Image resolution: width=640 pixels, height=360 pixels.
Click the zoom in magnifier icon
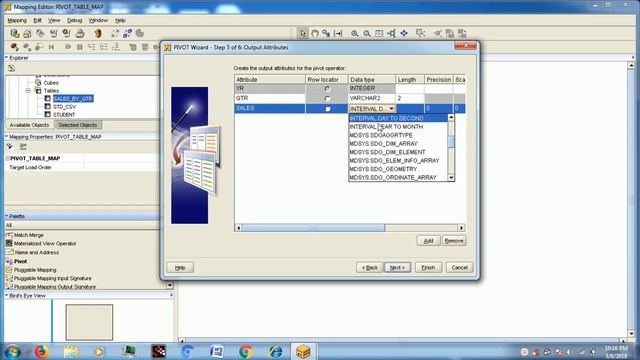tap(354, 33)
